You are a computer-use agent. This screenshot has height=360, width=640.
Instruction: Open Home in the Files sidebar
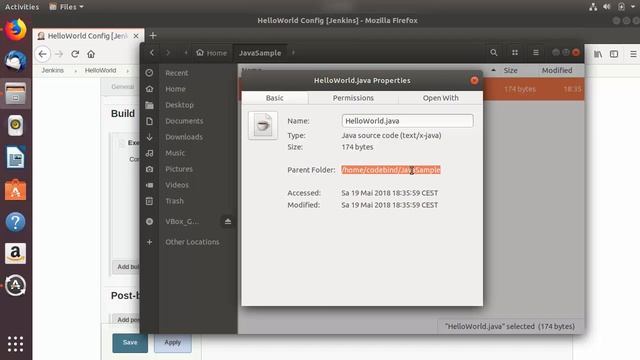[175, 89]
